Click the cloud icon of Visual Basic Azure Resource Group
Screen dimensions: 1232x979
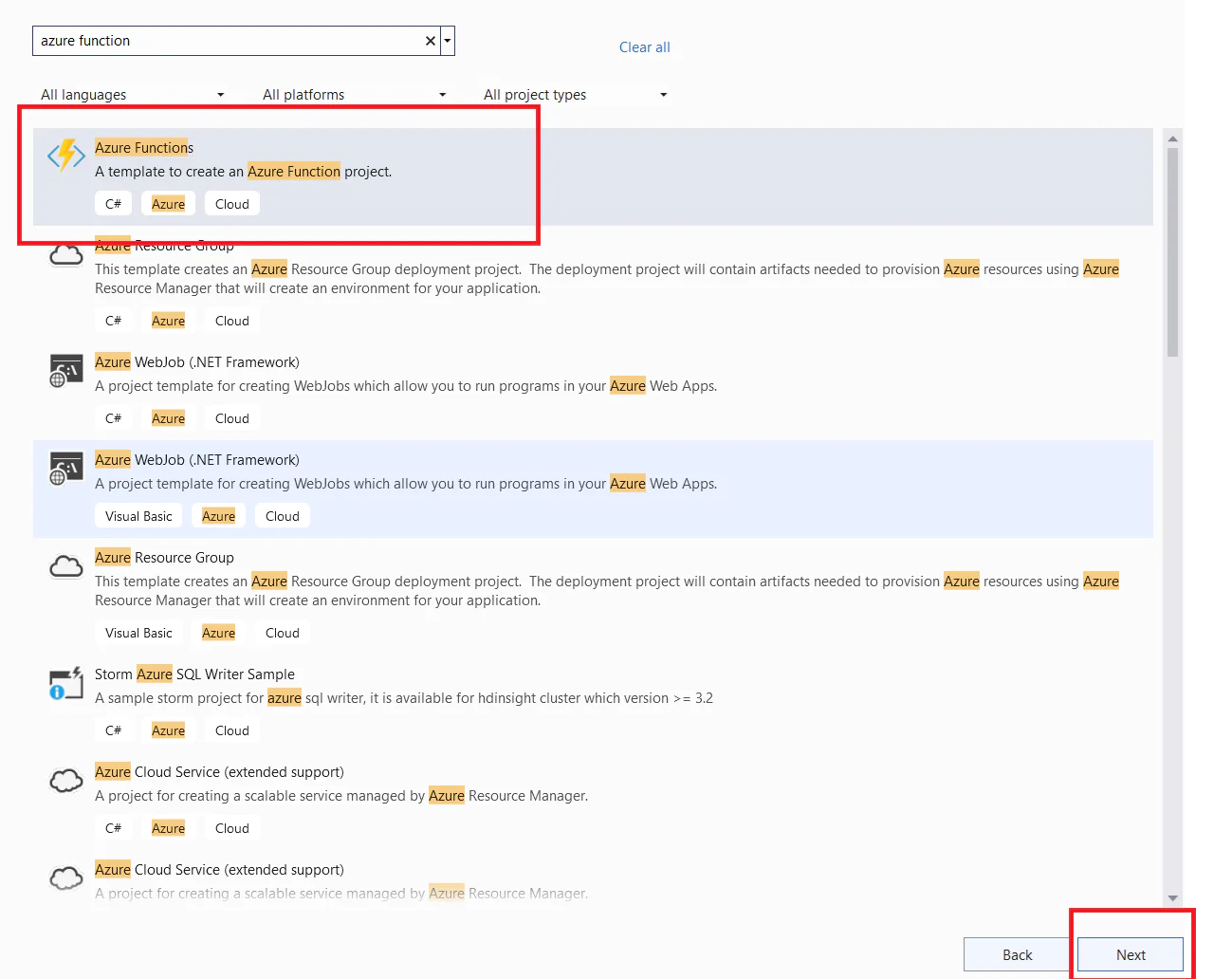(x=66, y=566)
